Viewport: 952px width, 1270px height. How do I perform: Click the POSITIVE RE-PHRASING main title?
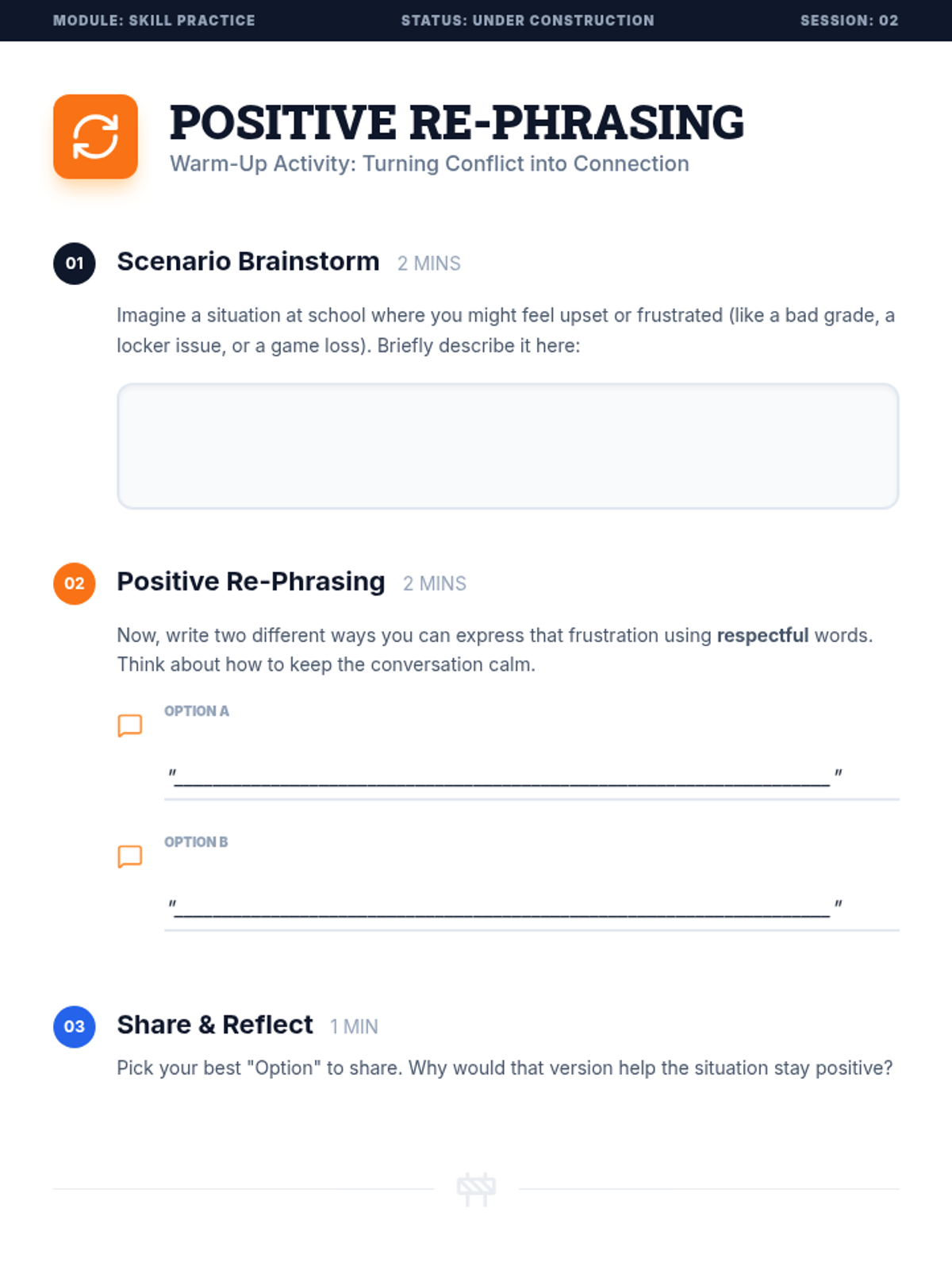tap(457, 122)
